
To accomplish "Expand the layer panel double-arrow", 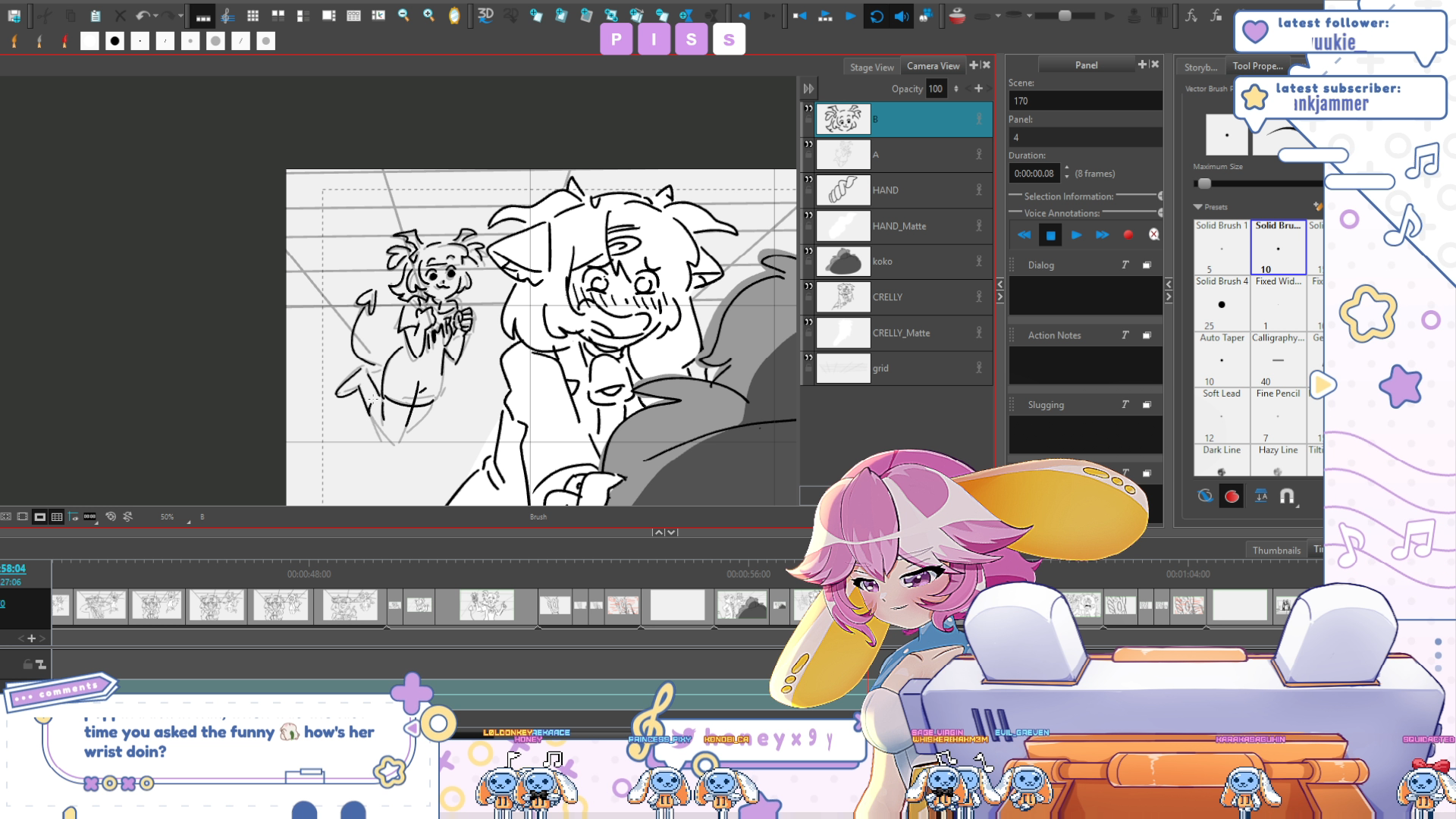I will [808, 89].
